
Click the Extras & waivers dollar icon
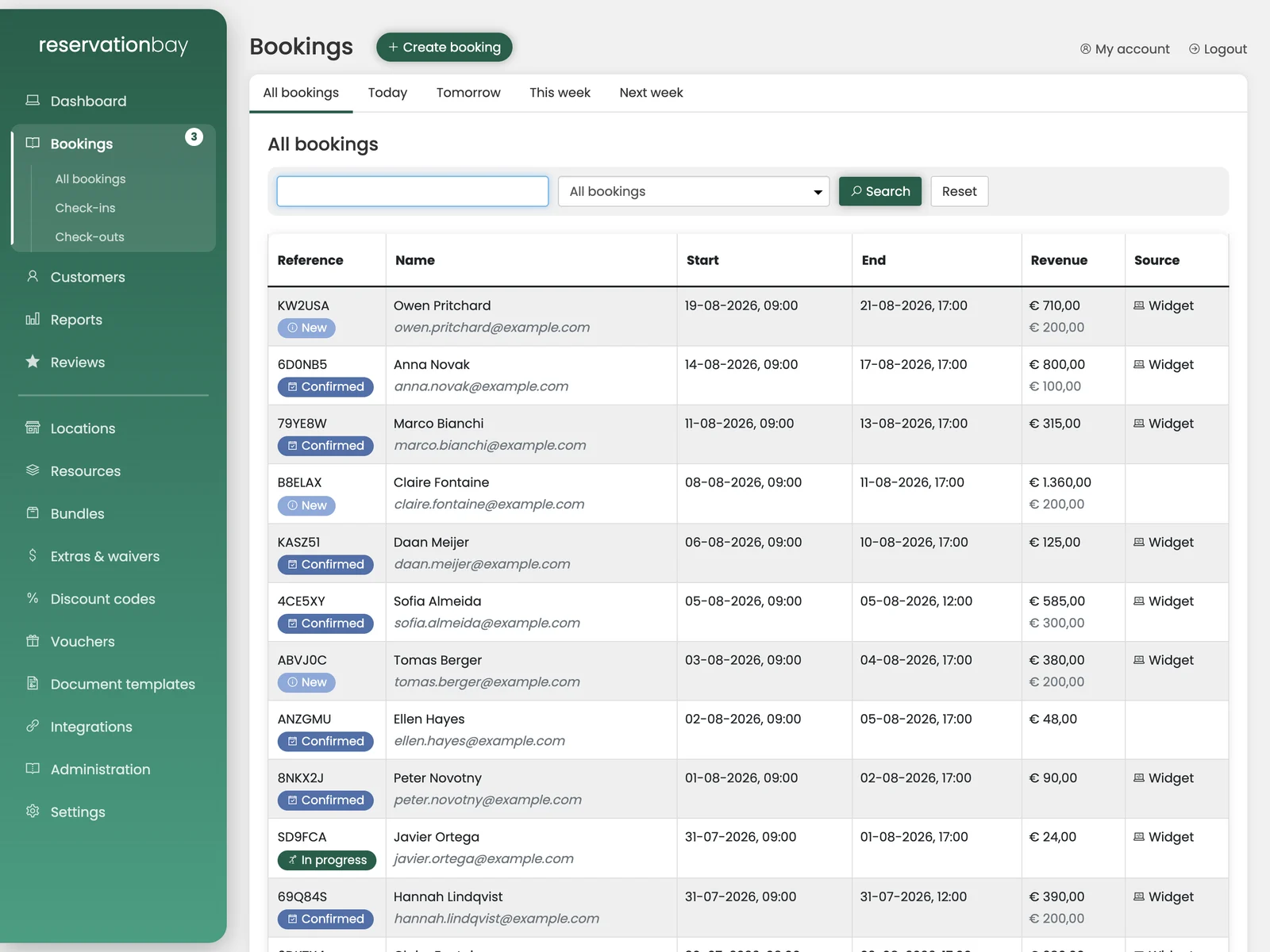tap(33, 555)
